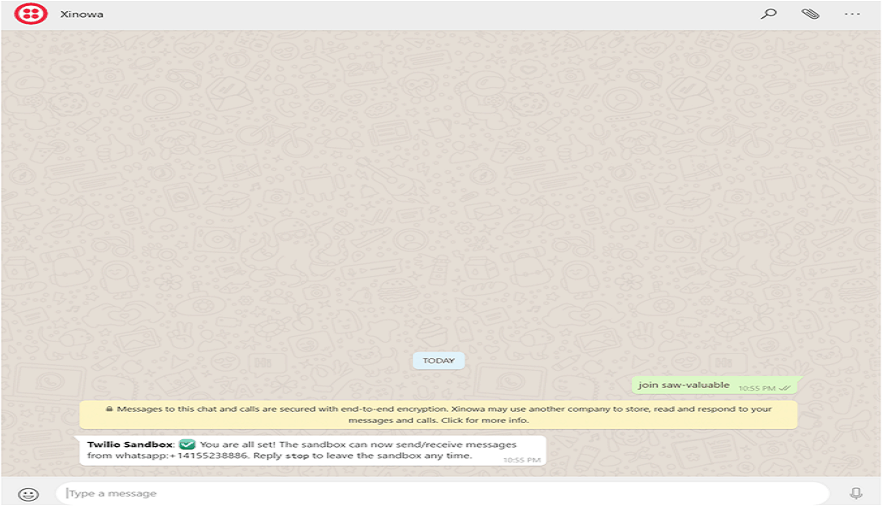Viewport: 882px width, 506px height.
Task: Open the emoji picker smiley icon
Action: [29, 493]
